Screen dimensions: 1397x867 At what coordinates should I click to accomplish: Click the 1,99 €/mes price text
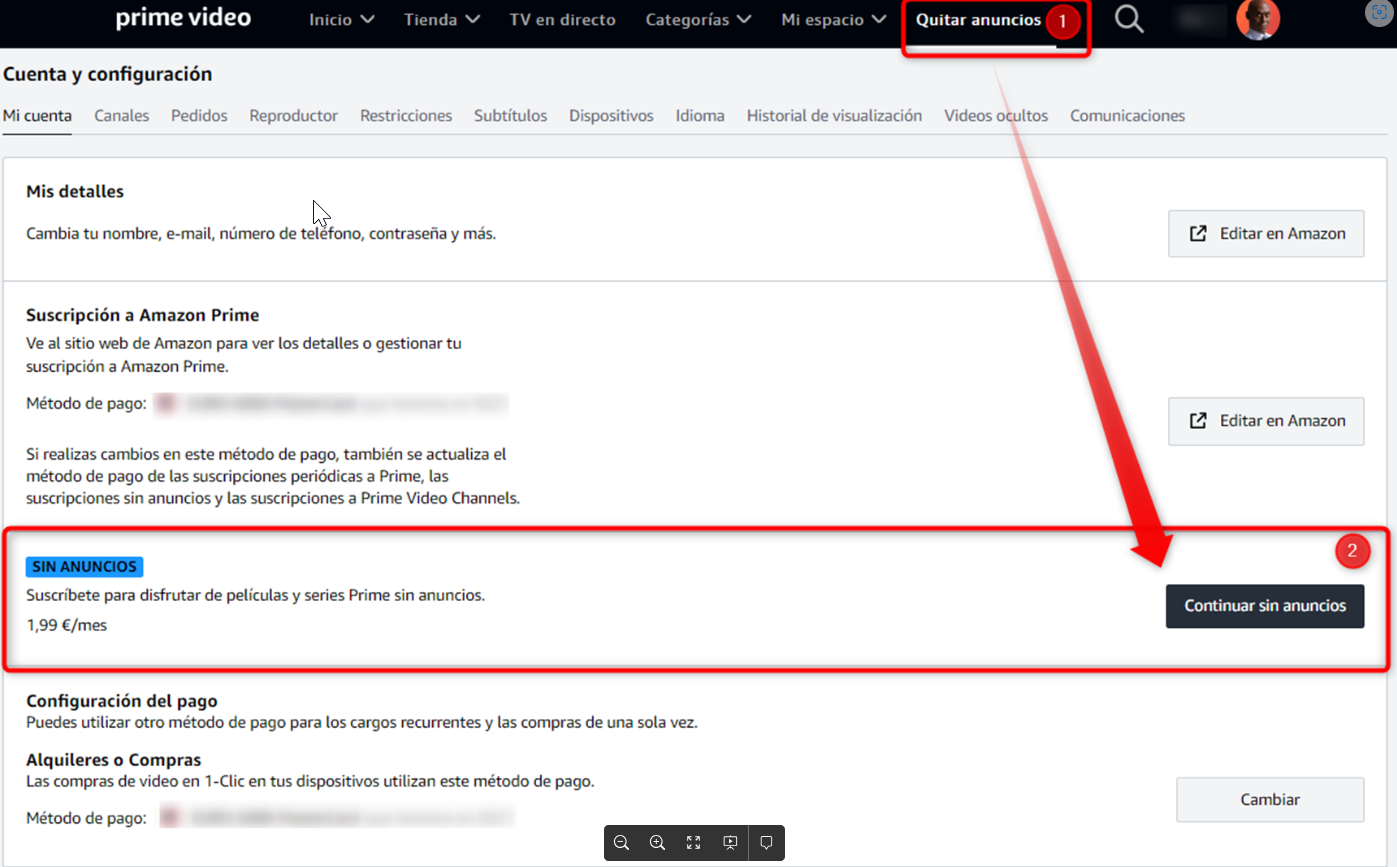coord(67,625)
